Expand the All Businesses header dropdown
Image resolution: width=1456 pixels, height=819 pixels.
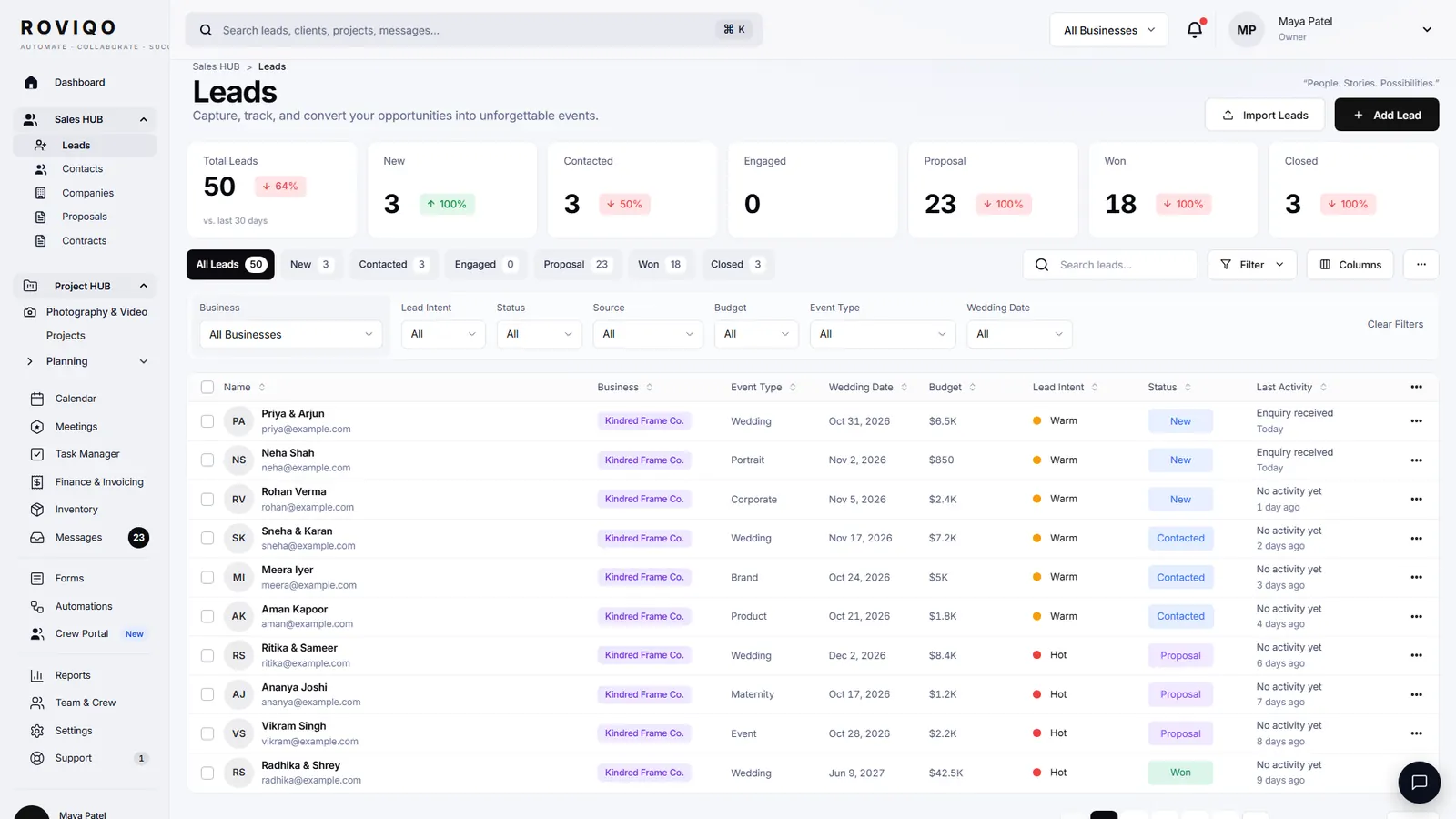[1108, 30]
